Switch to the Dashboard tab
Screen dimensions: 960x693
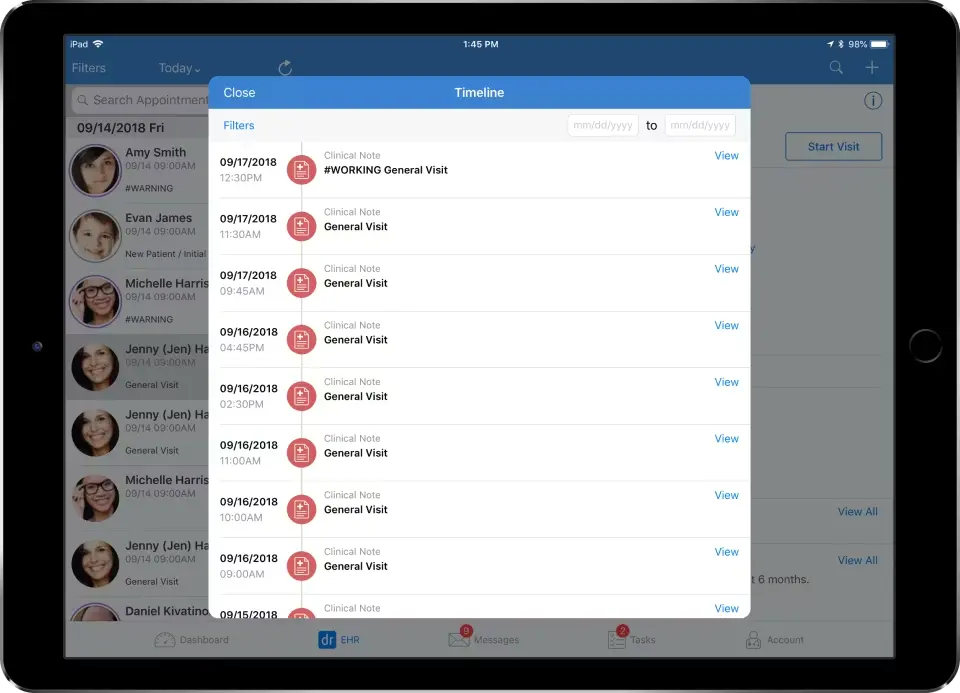[x=193, y=639]
